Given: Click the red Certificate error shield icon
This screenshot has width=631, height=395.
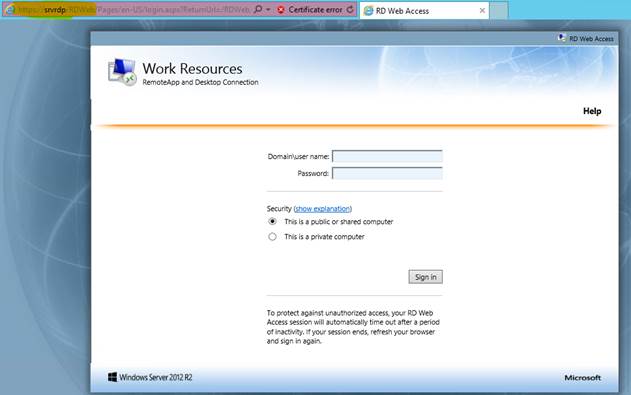Looking at the screenshot, I should coord(281,10).
